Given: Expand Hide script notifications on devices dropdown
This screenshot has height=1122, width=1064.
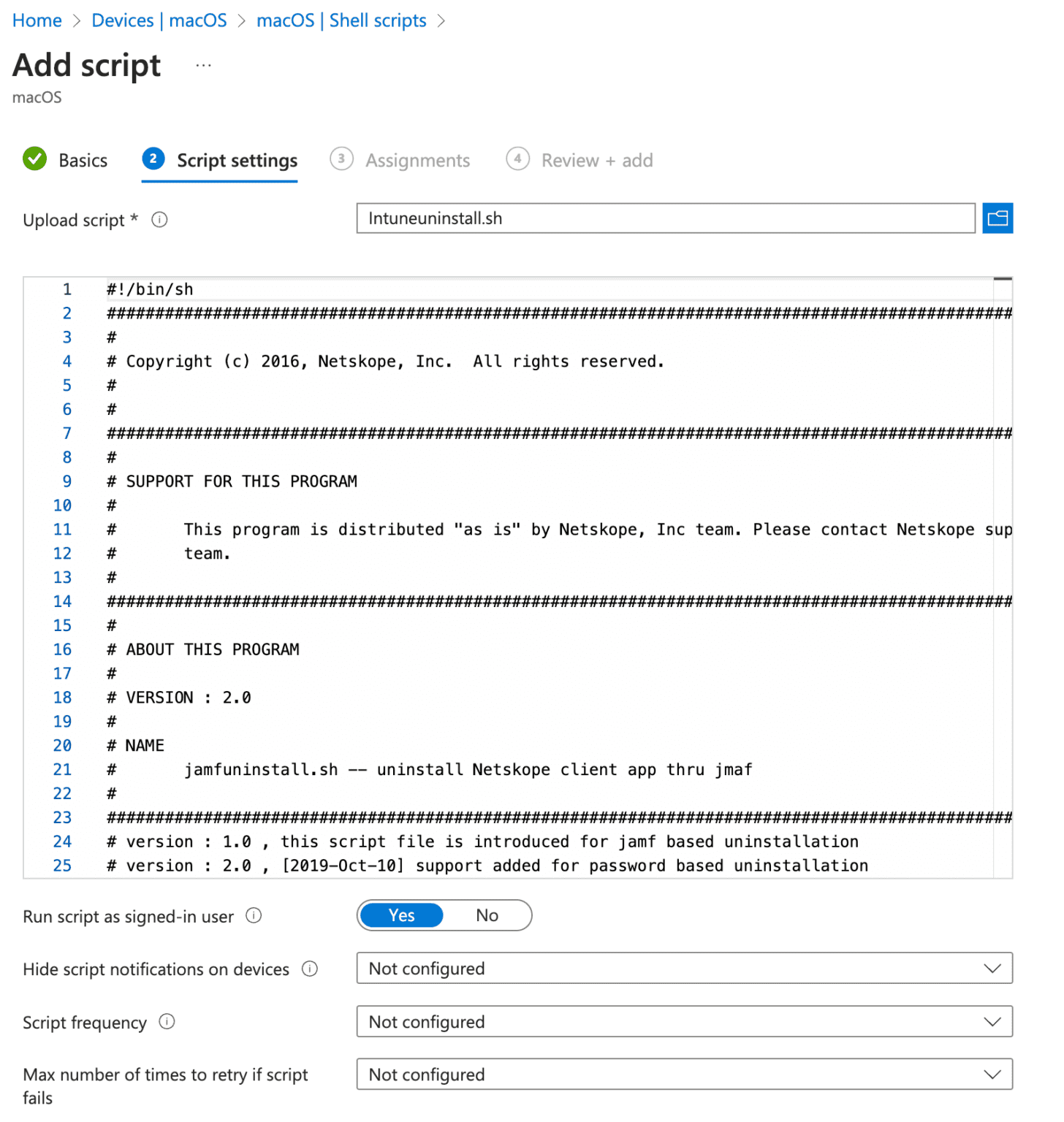Looking at the screenshot, I should pyautogui.click(x=684, y=969).
